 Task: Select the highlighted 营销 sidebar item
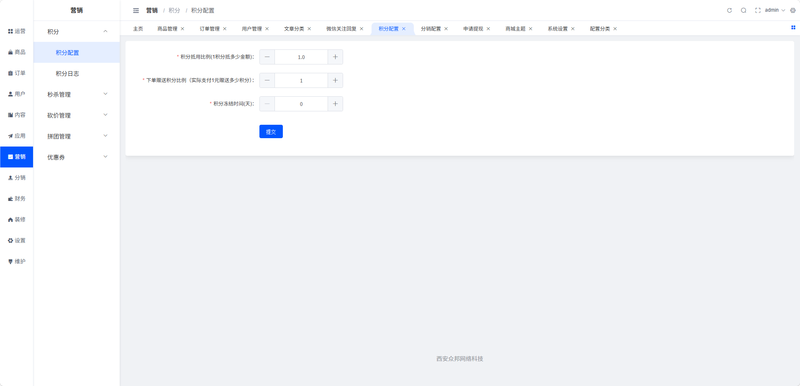(x=16, y=157)
